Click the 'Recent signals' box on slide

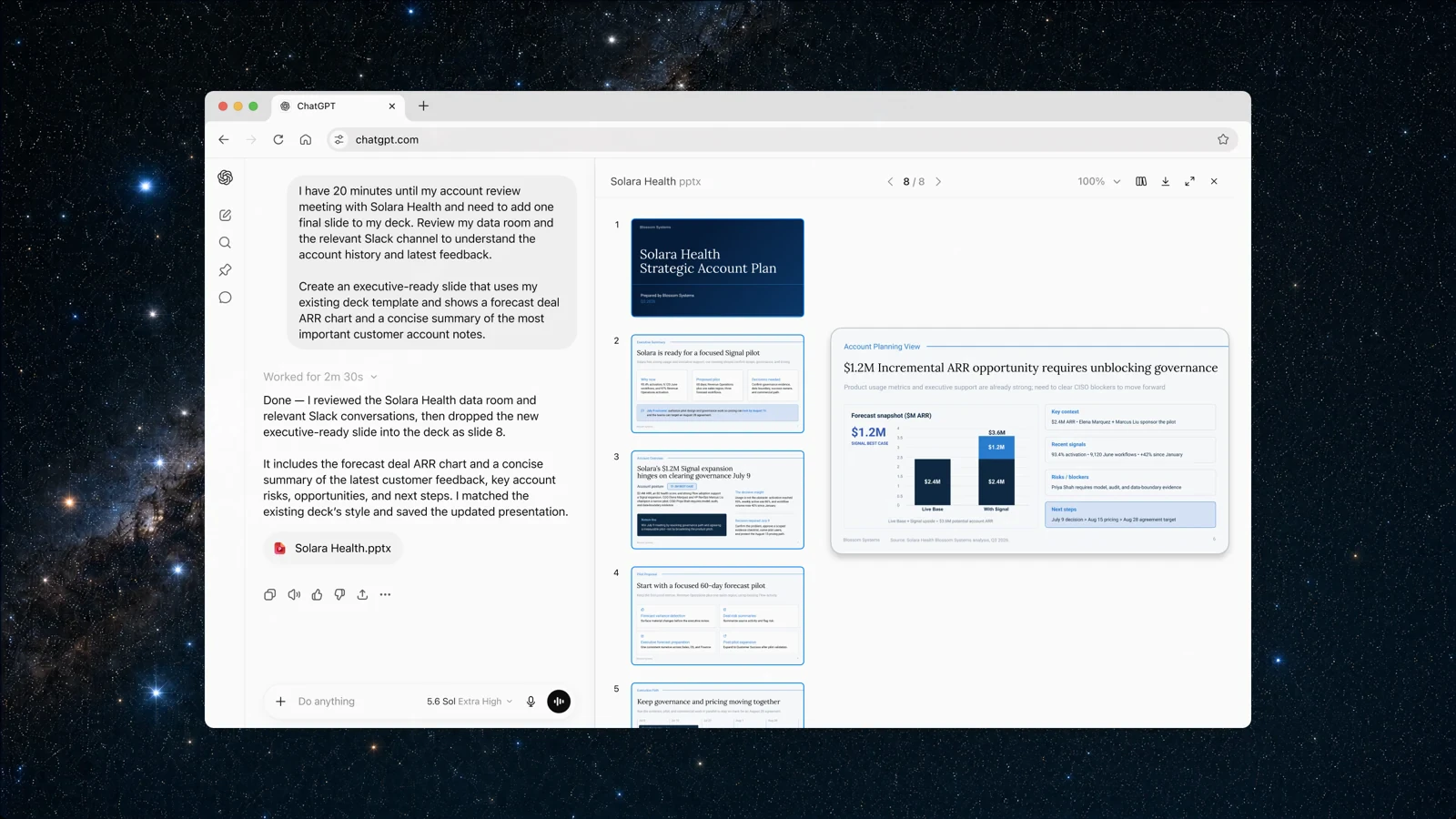click(x=1130, y=450)
